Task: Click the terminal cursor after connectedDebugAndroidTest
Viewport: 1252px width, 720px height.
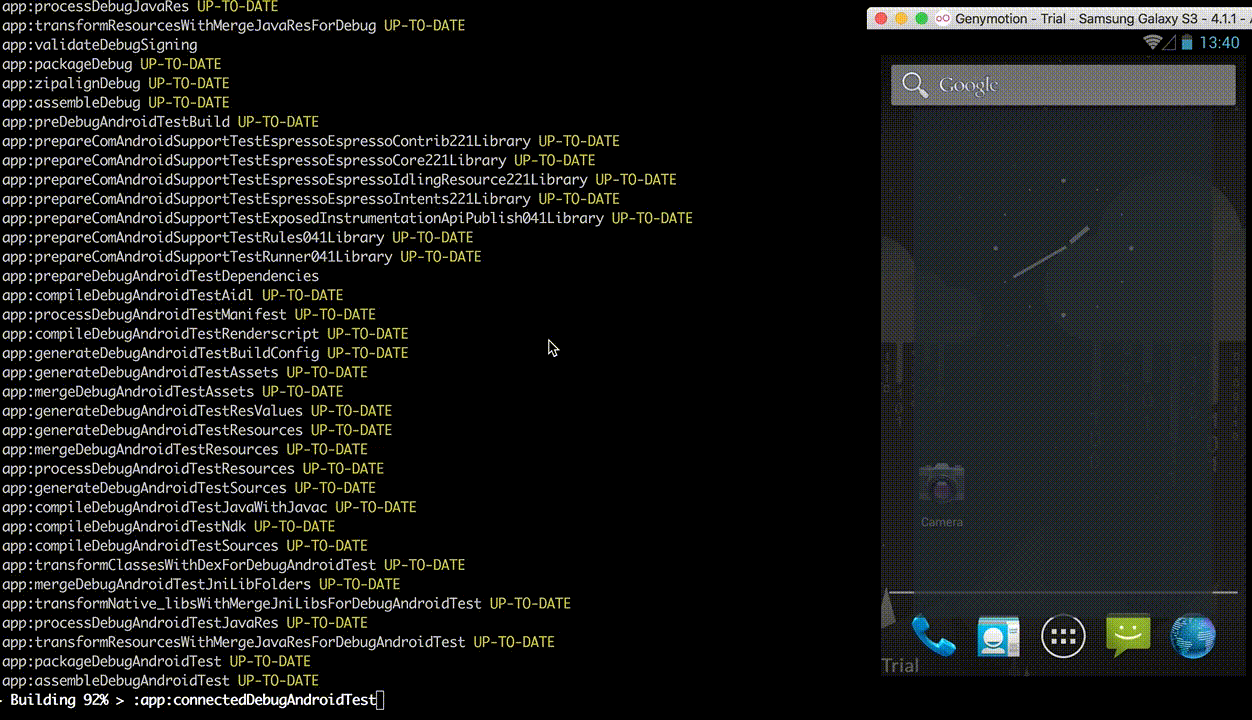Action: click(x=381, y=700)
